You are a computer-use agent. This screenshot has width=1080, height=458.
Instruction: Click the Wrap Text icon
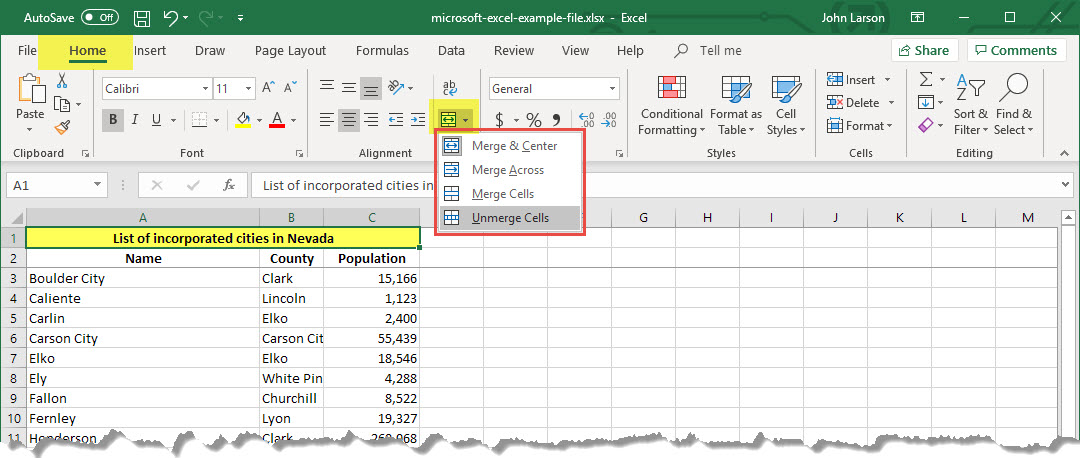pyautogui.click(x=449, y=88)
